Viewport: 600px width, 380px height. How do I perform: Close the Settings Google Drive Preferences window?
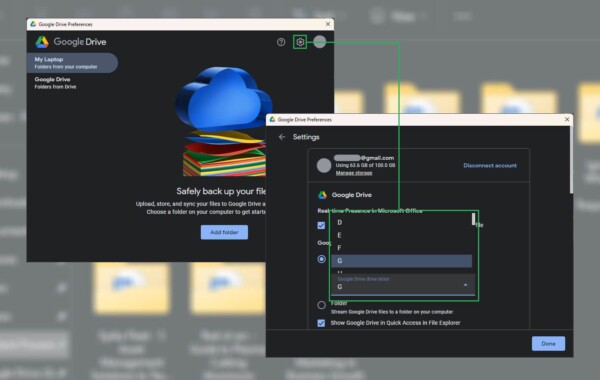(567, 120)
